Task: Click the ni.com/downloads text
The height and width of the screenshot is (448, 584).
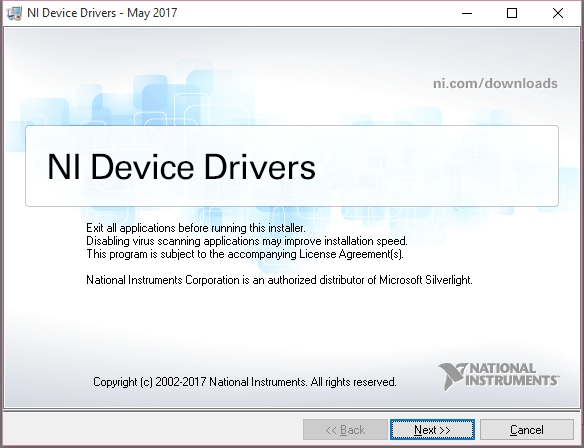Action: [495, 83]
